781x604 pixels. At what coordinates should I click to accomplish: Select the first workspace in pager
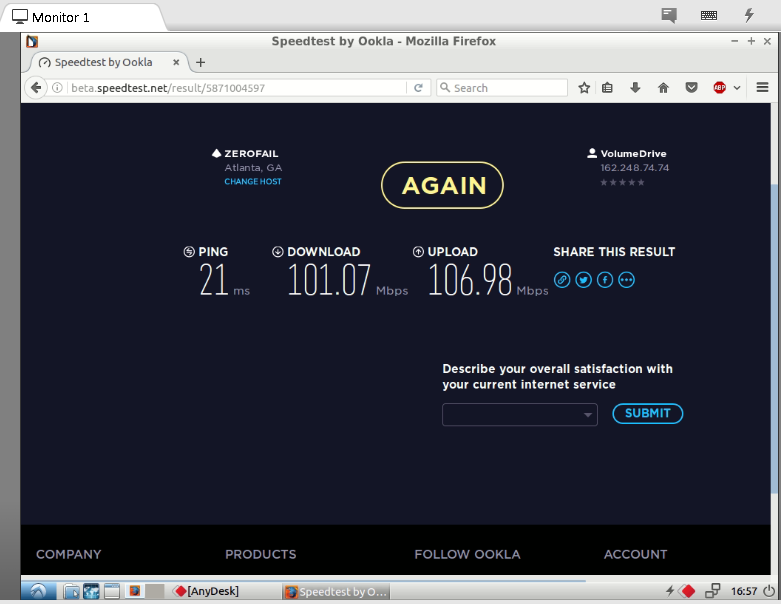134,591
